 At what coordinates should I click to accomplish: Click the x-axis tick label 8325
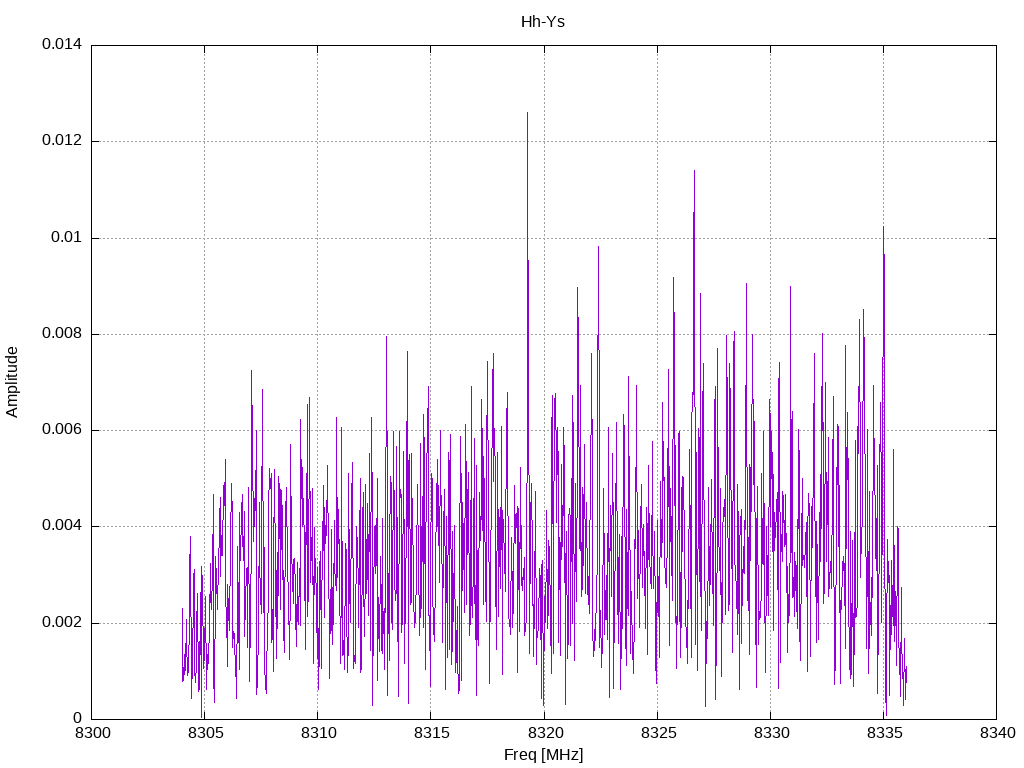658,733
